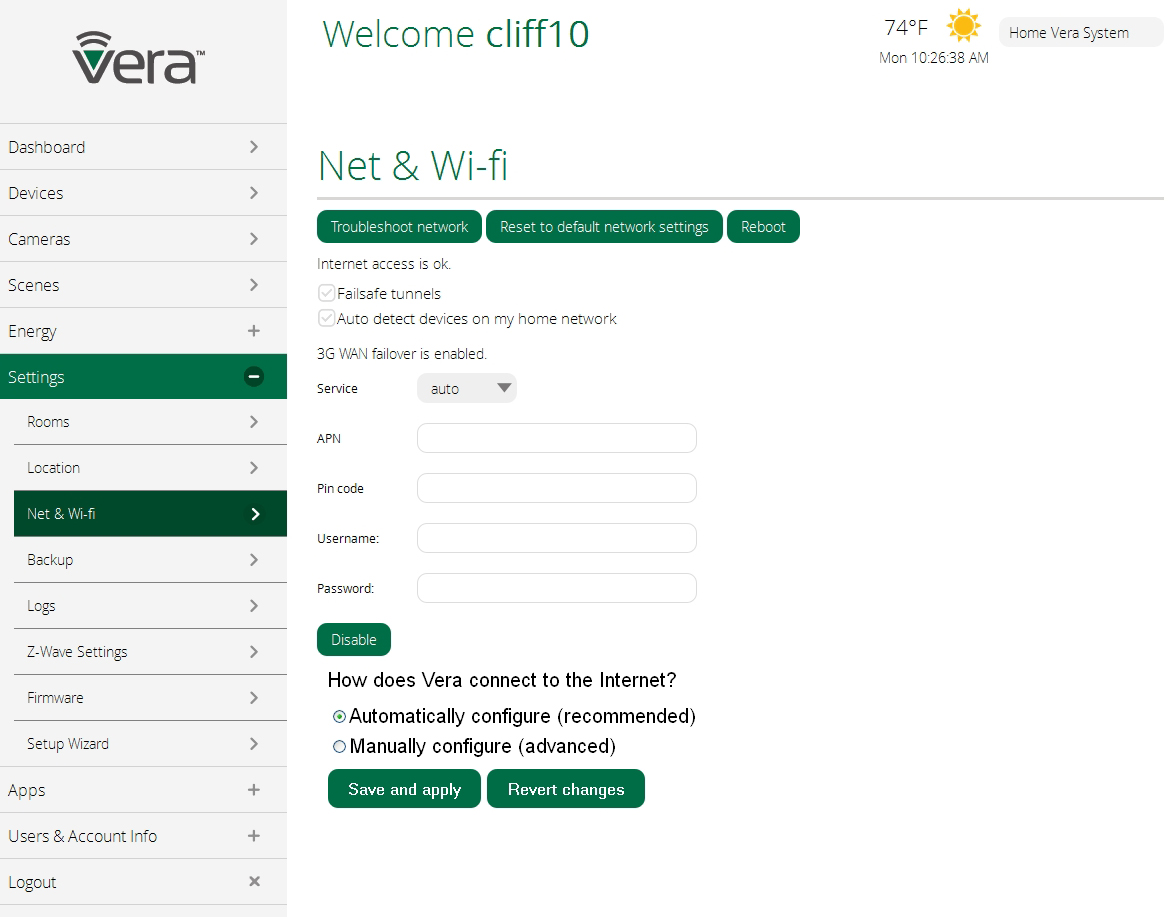The image size is (1169, 917).
Task: Expand Users & Account Info section
Action: coord(254,836)
